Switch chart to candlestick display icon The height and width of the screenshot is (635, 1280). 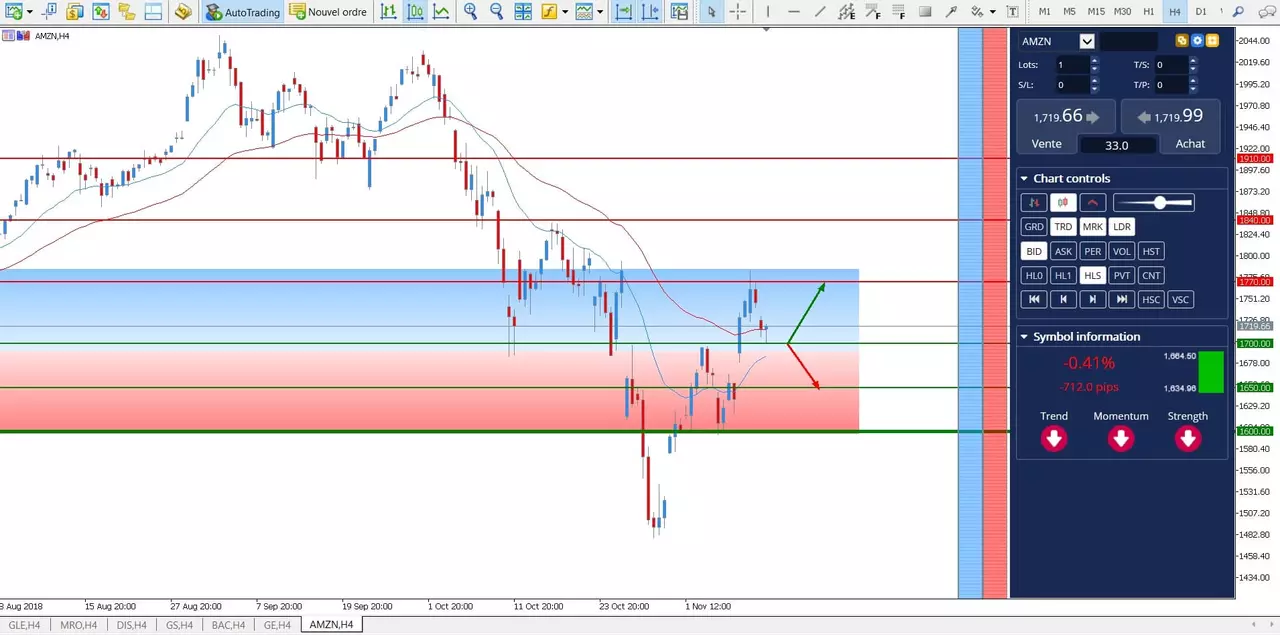(414, 12)
